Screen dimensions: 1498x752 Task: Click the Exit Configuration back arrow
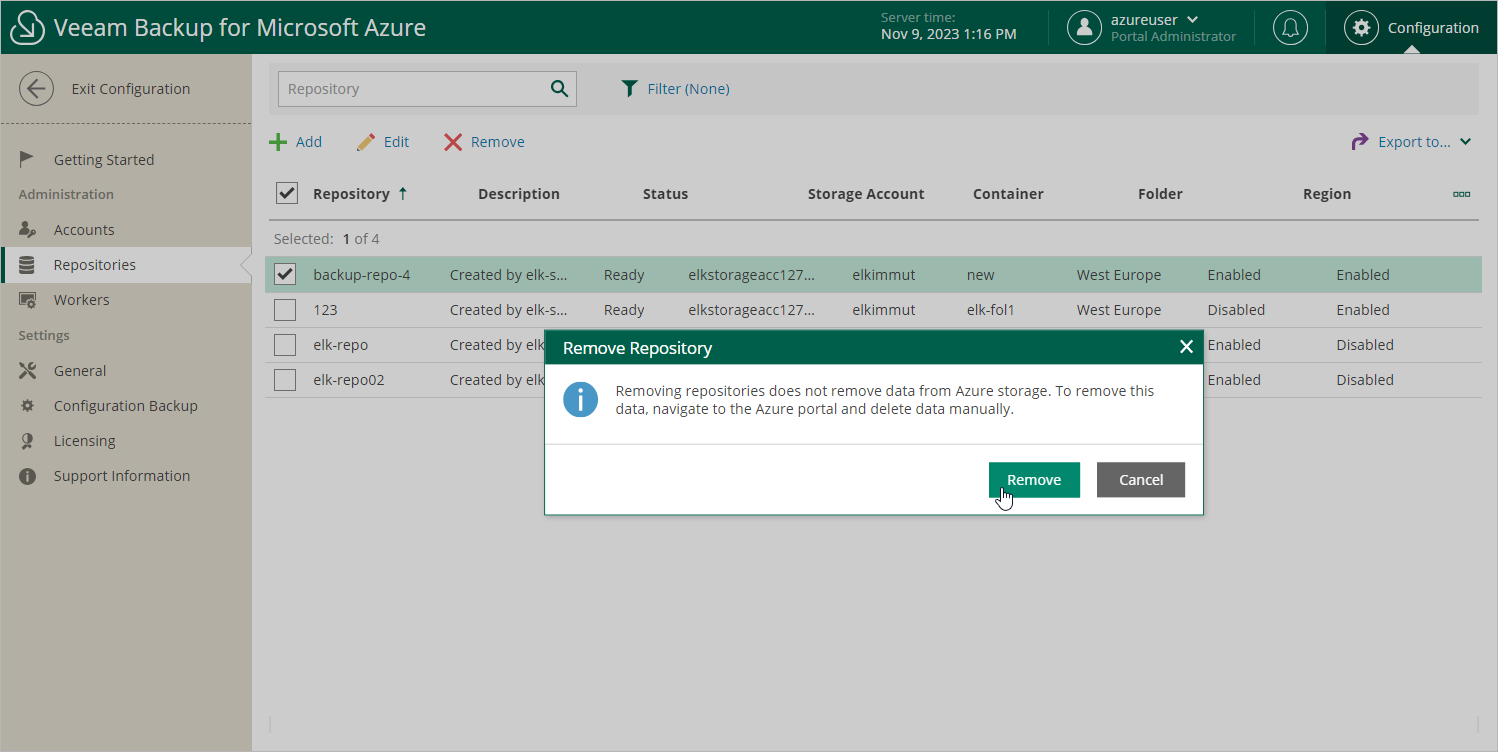click(36, 89)
